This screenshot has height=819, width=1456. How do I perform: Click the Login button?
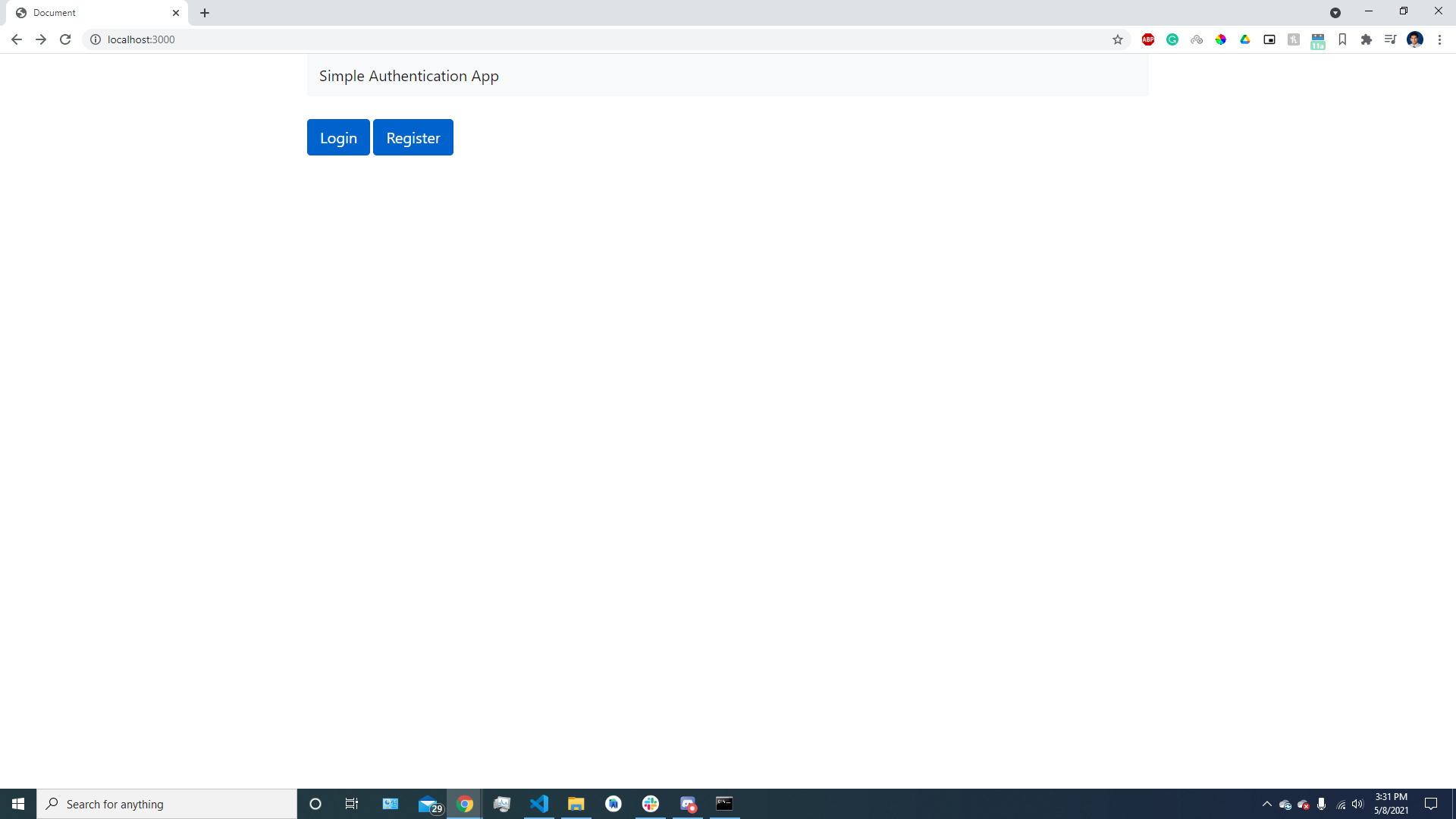(x=338, y=137)
